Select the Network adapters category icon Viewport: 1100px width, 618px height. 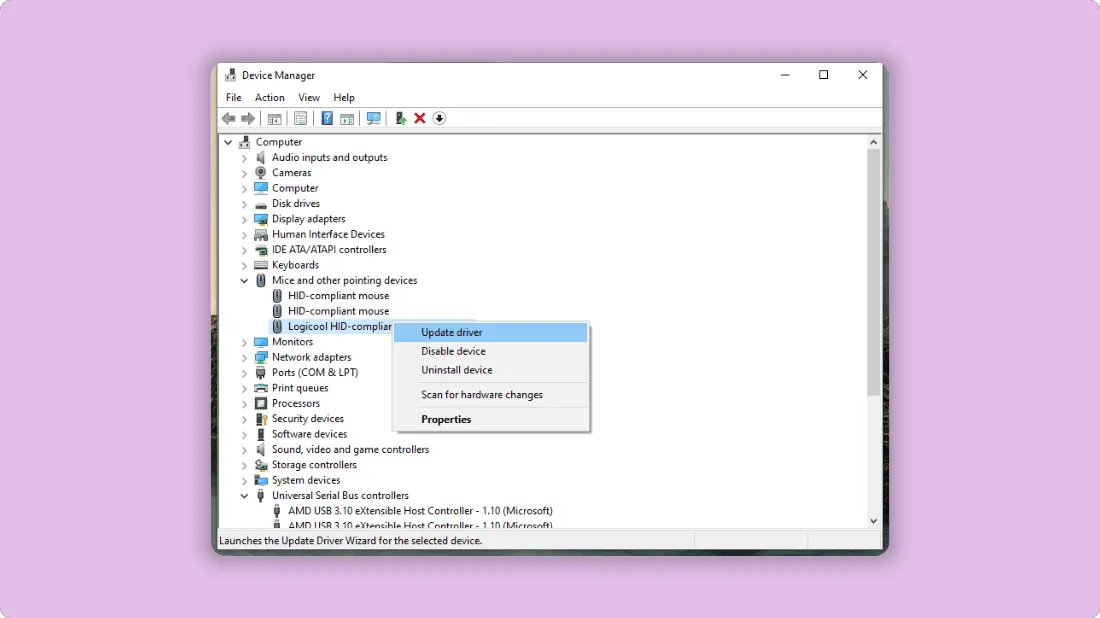pos(261,357)
